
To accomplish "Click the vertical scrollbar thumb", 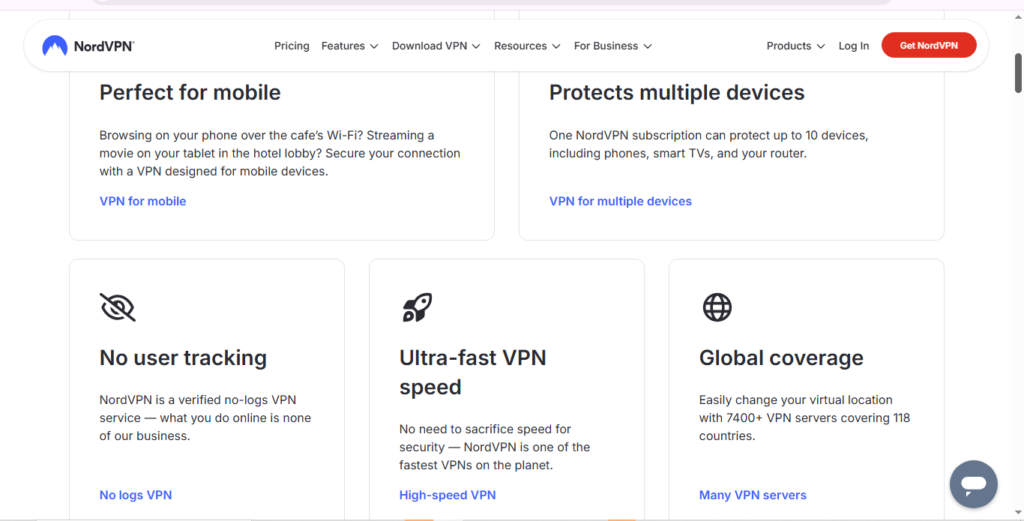I will coord(1017,72).
